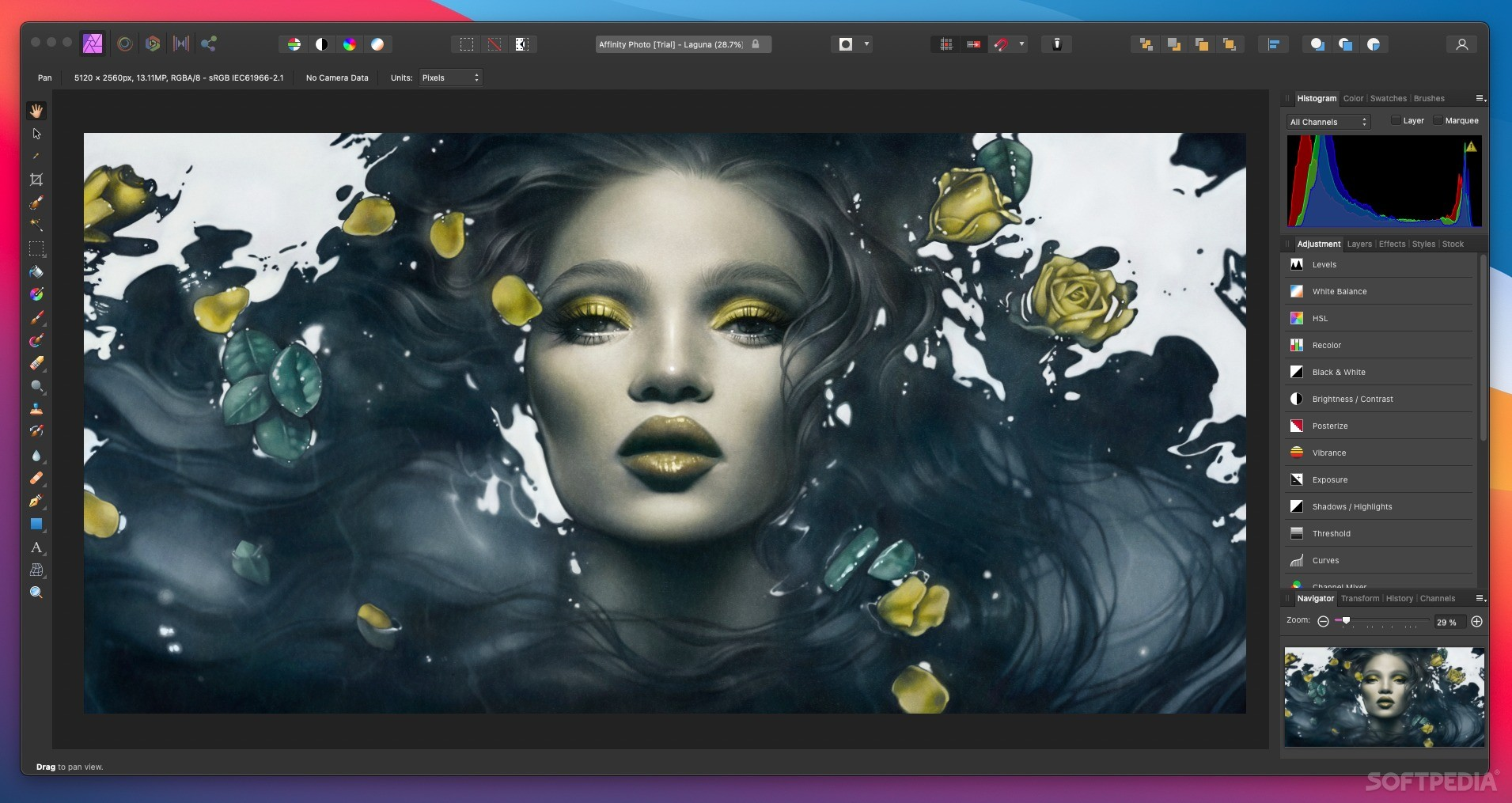Expand the snapping options arrow
The height and width of the screenshot is (803, 1512).
[x=1021, y=44]
